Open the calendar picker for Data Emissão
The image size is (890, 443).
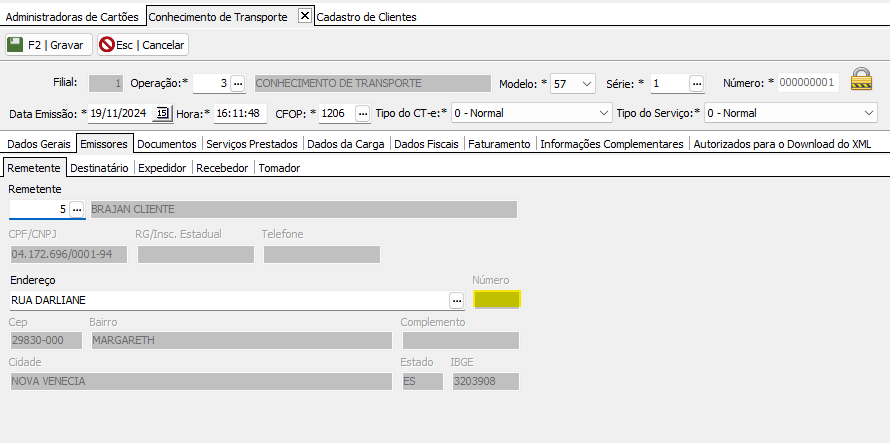163,113
